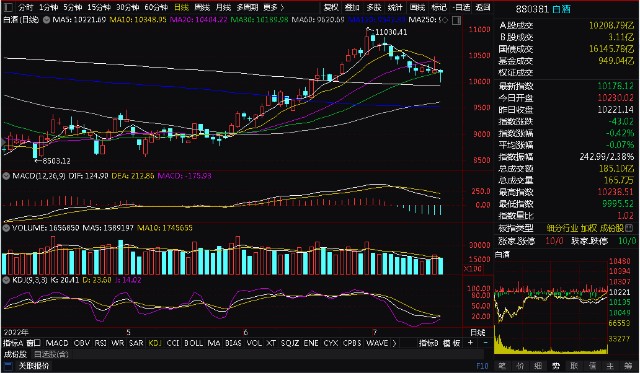The width and height of the screenshot is (640, 373).
Task: Click the small info icon beside 成份股
Action: pyautogui.click(x=629, y=228)
